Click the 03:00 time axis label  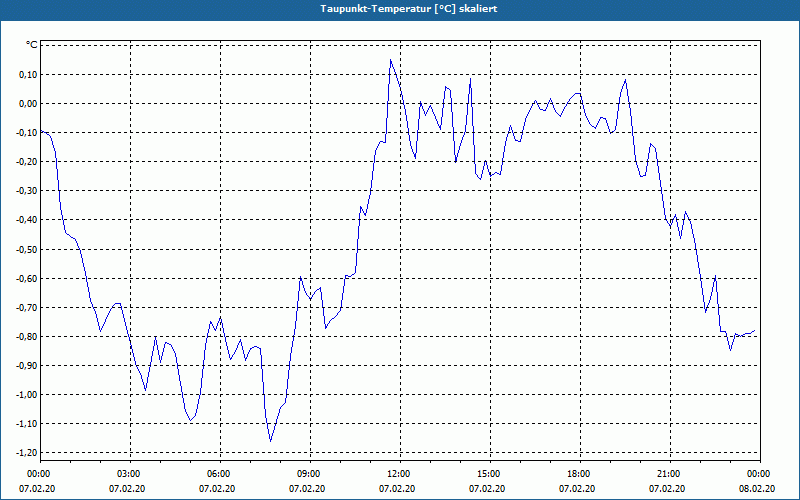coord(131,473)
